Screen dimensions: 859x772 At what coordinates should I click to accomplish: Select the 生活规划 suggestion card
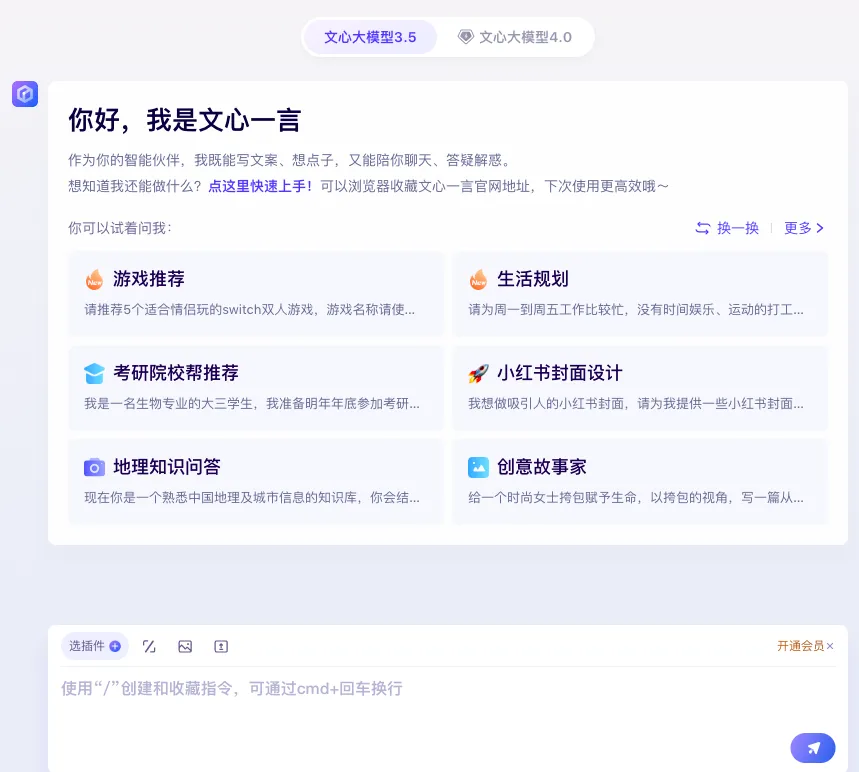(x=640, y=293)
